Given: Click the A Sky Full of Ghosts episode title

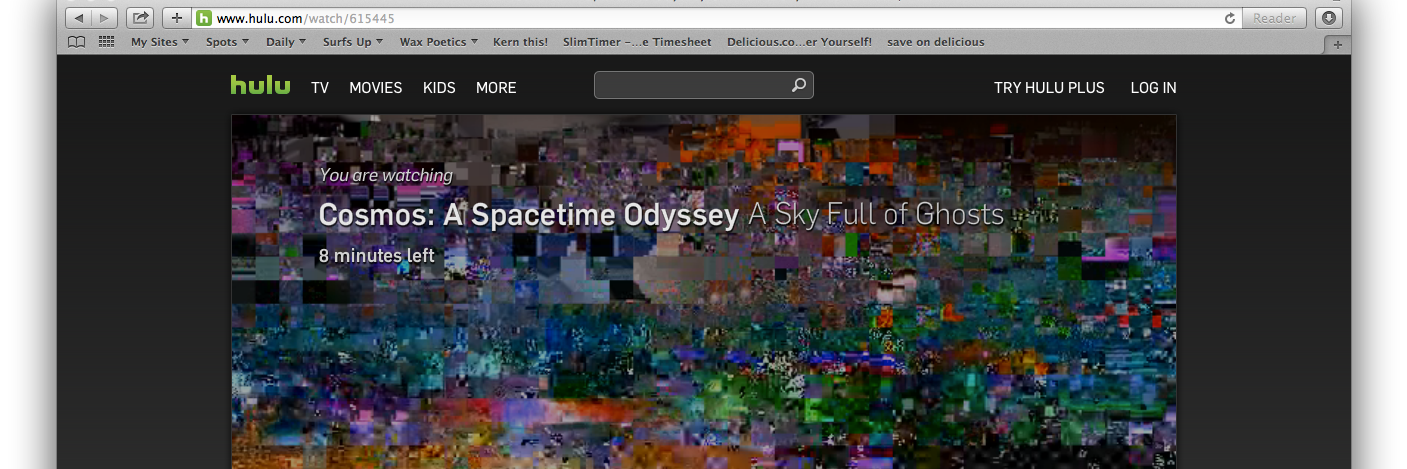Looking at the screenshot, I should point(876,215).
